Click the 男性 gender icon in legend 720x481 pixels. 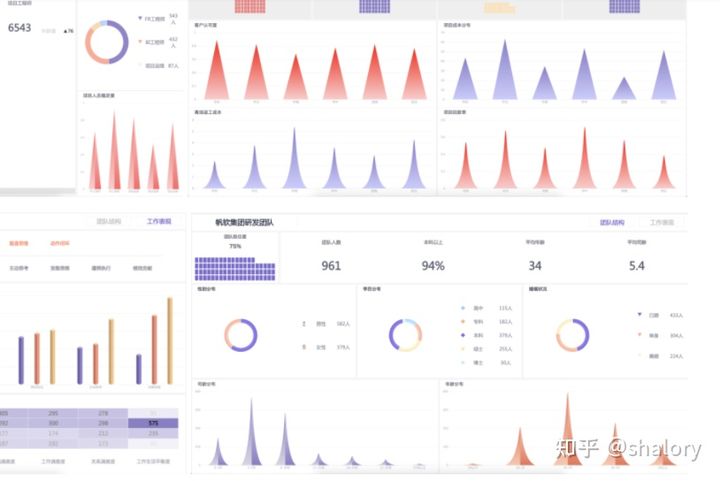pyautogui.click(x=304, y=324)
